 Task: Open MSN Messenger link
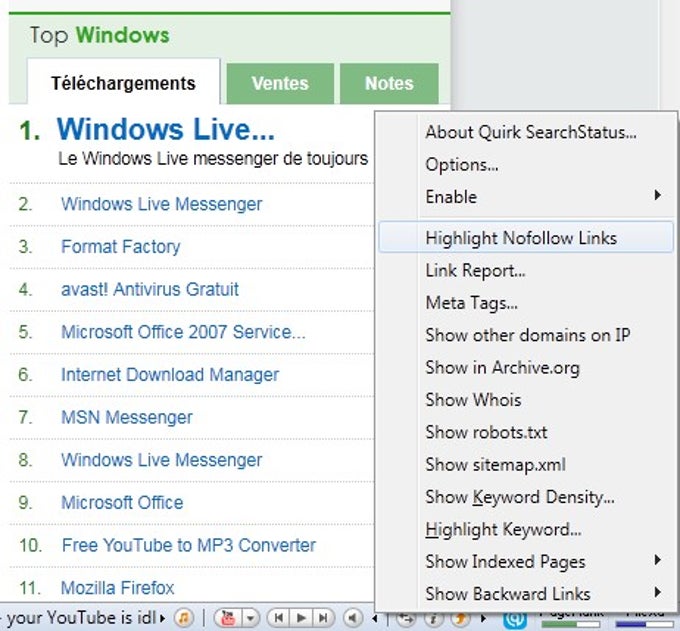(x=127, y=417)
